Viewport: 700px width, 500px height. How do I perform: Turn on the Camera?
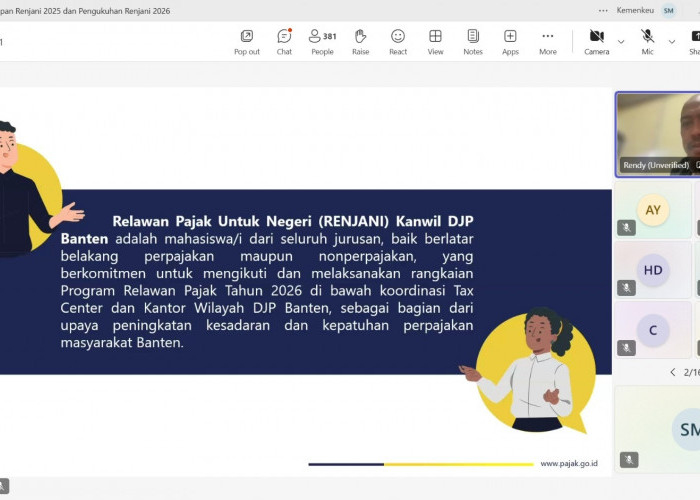tap(596, 42)
